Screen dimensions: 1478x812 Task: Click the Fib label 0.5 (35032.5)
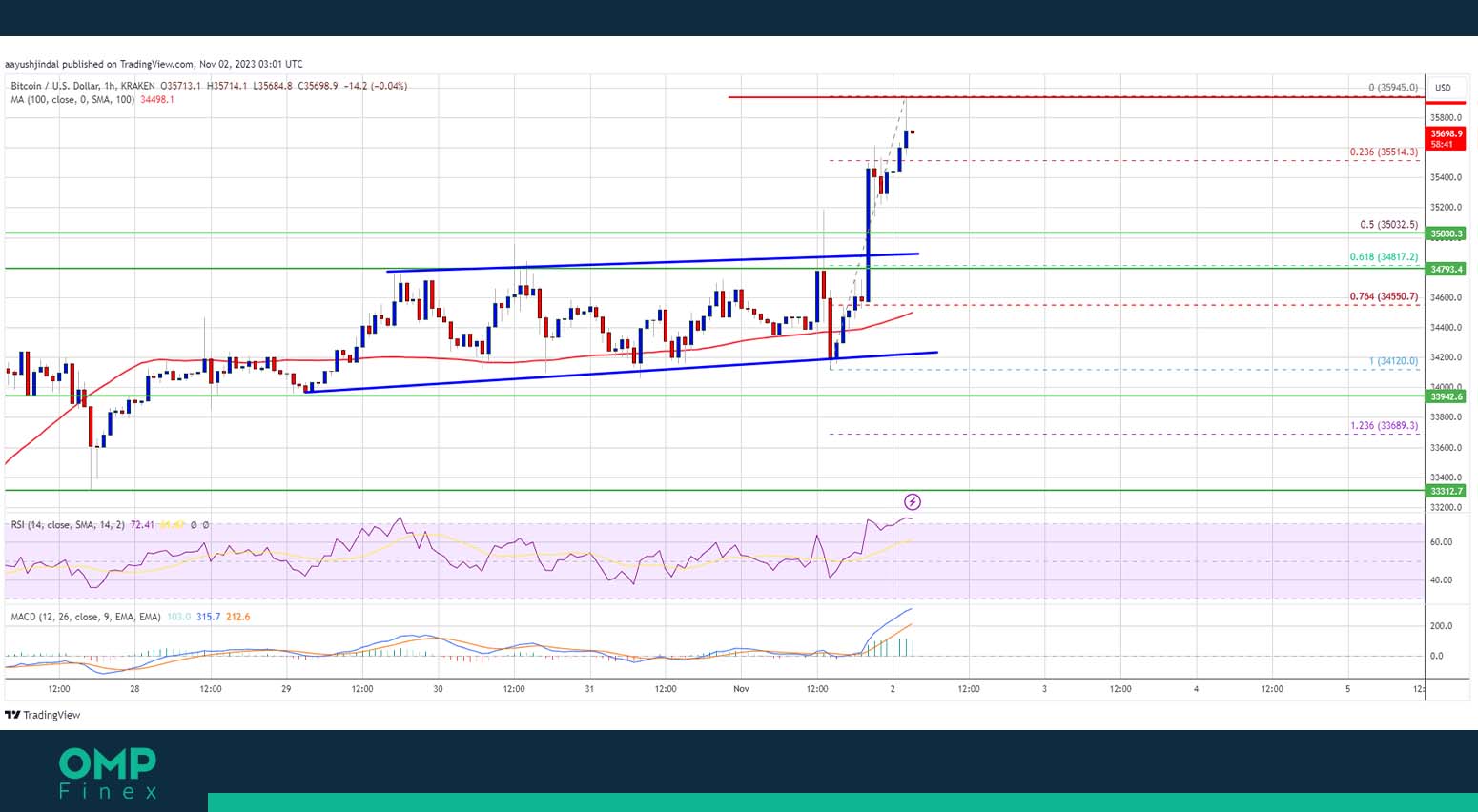click(1388, 225)
